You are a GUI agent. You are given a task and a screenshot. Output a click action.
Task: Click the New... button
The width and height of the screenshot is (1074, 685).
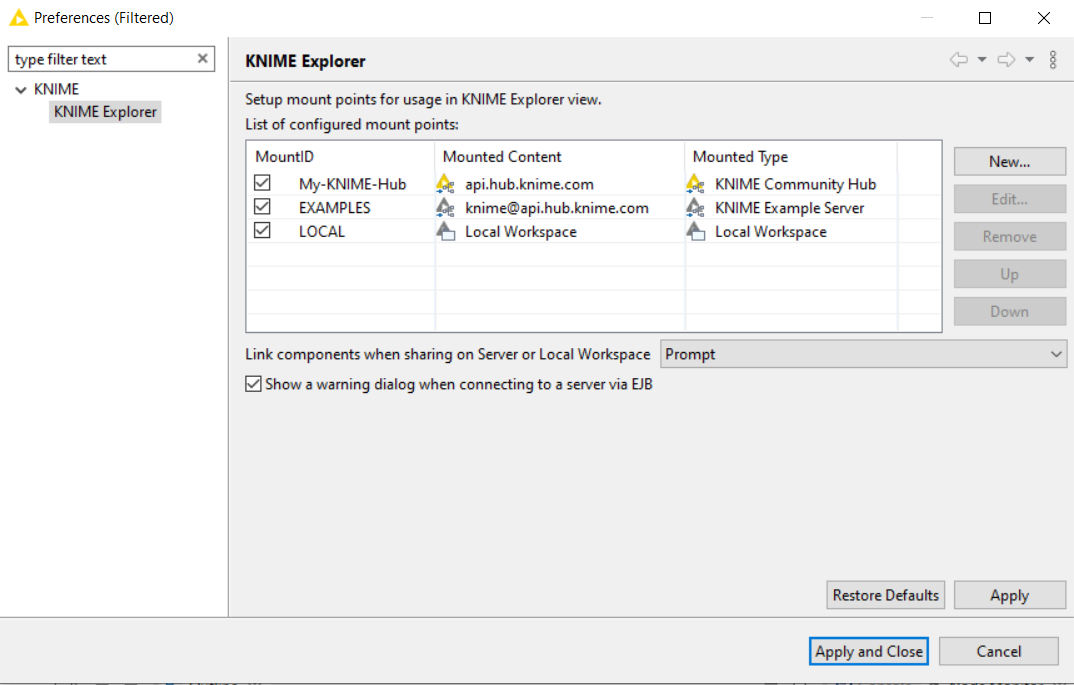1010,162
